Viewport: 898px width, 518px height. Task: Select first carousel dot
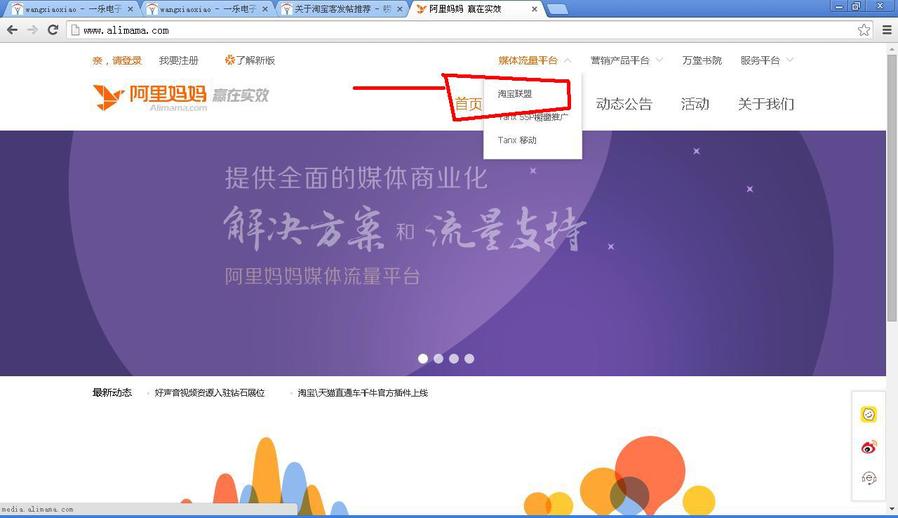tap(423, 358)
